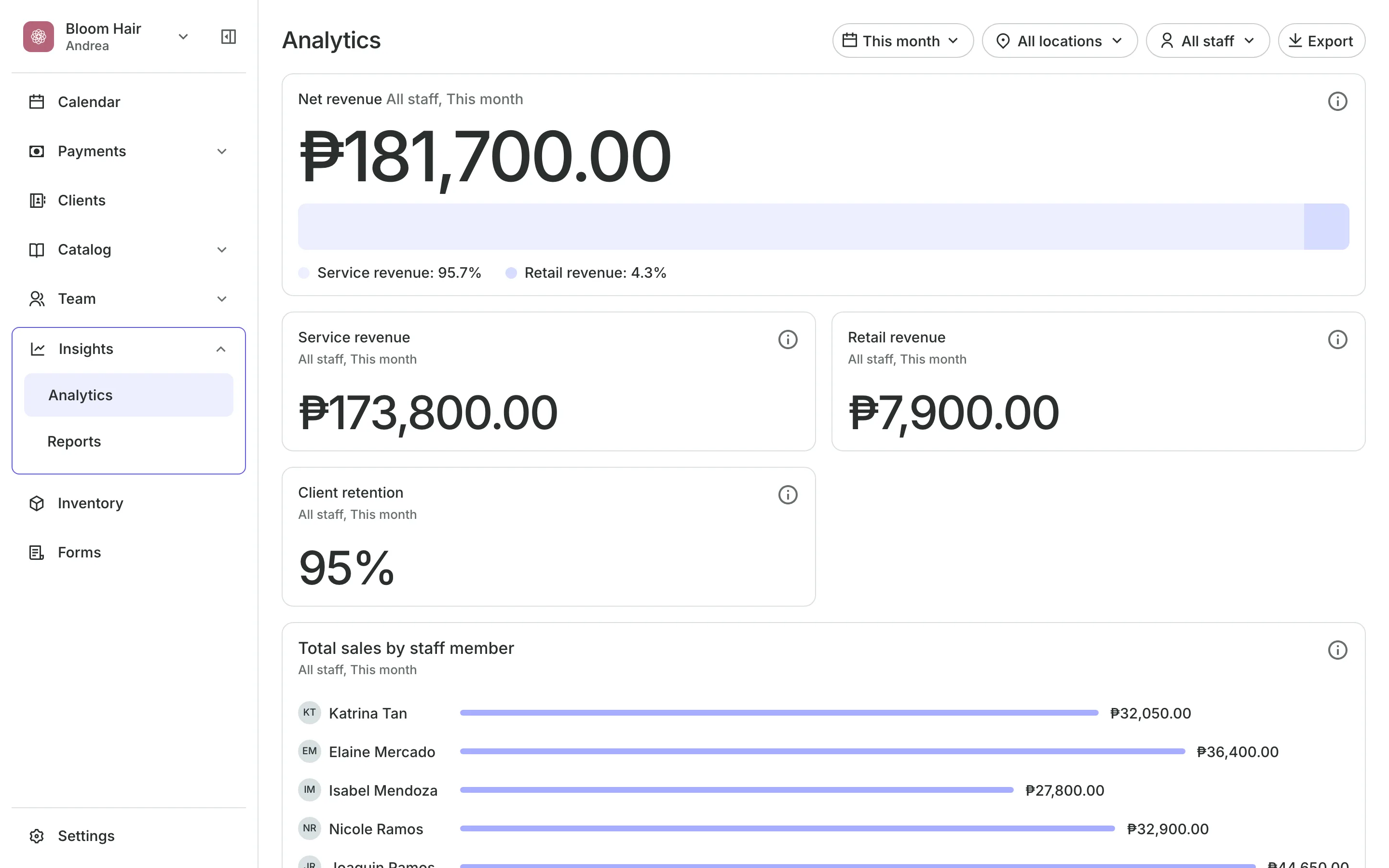Expand the Catalog menu chevron

tap(221, 250)
